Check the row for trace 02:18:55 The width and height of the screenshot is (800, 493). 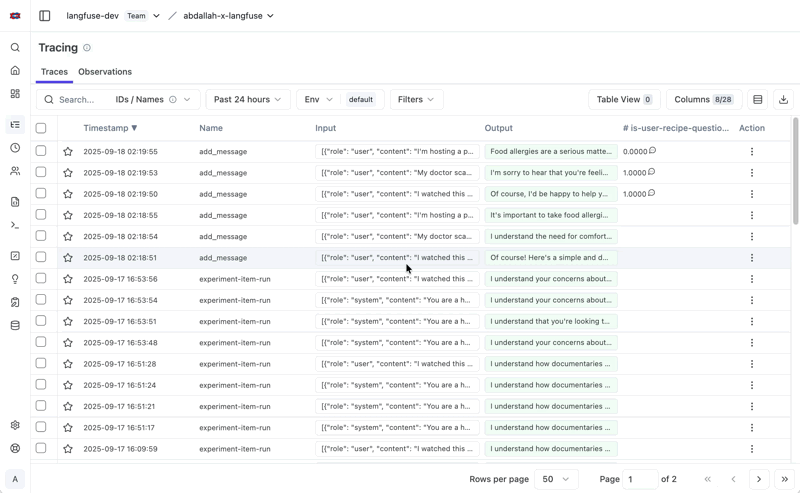[x=41, y=214]
